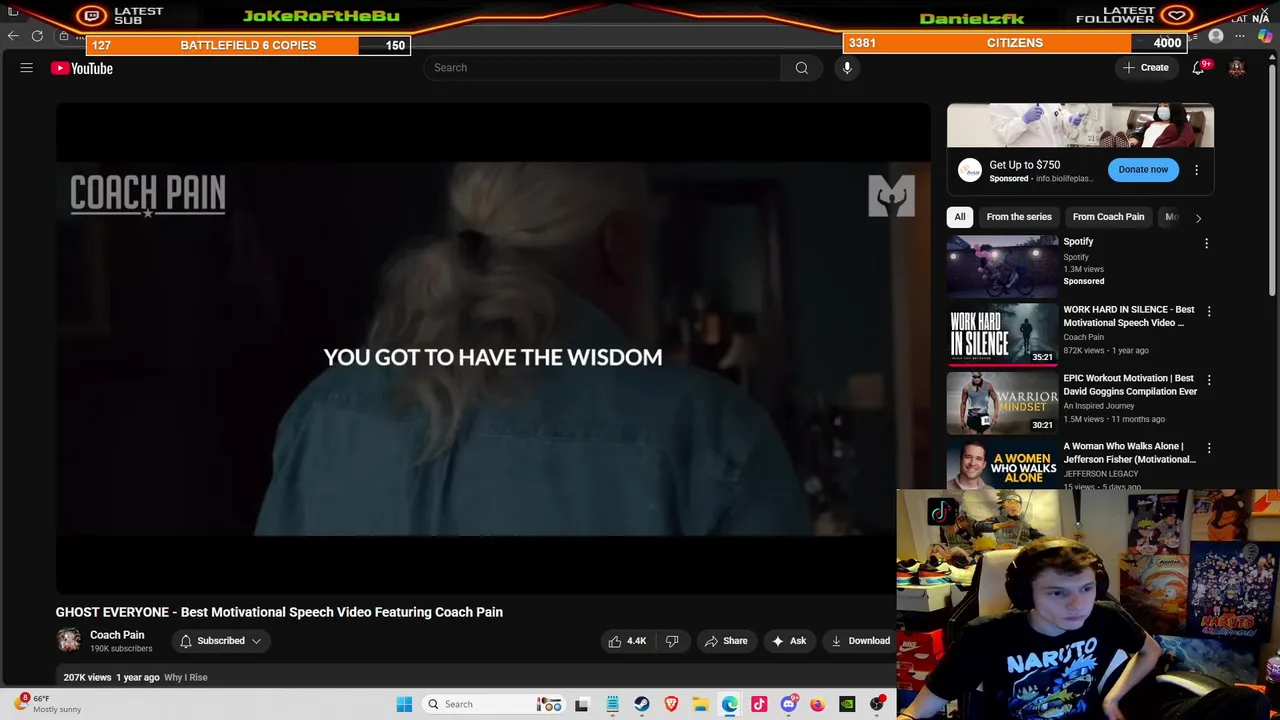Open A Women Who Walks Alone thumbnail
1280x720 pixels.
(1002, 465)
